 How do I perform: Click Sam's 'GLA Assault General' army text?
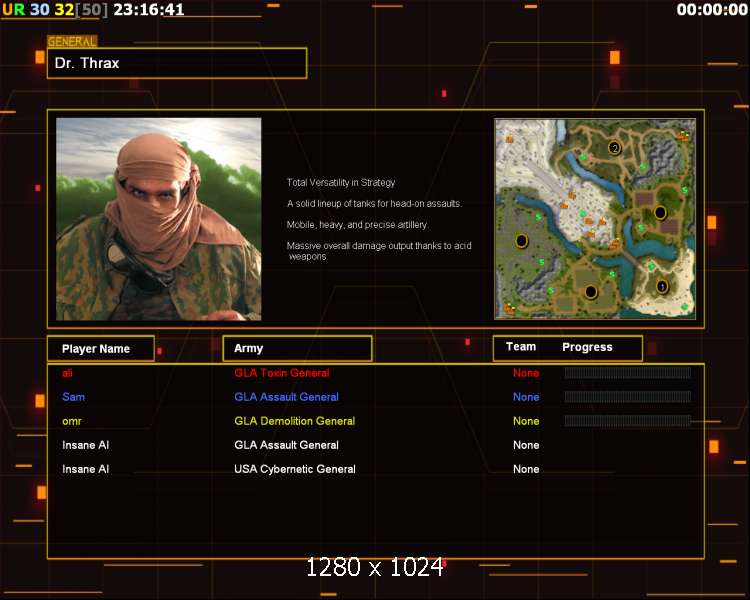pyautogui.click(x=287, y=397)
